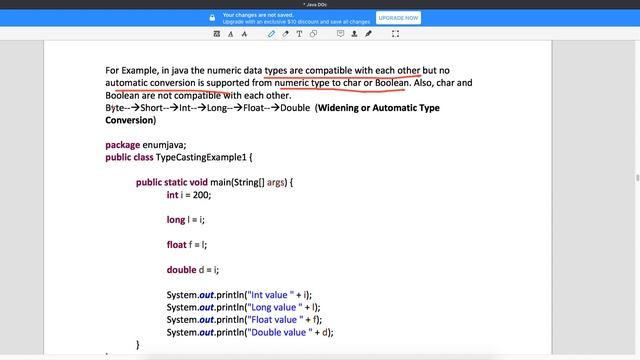Click the bold text 'Widening or Automatic Type'
640x360 pixels.
379,108
